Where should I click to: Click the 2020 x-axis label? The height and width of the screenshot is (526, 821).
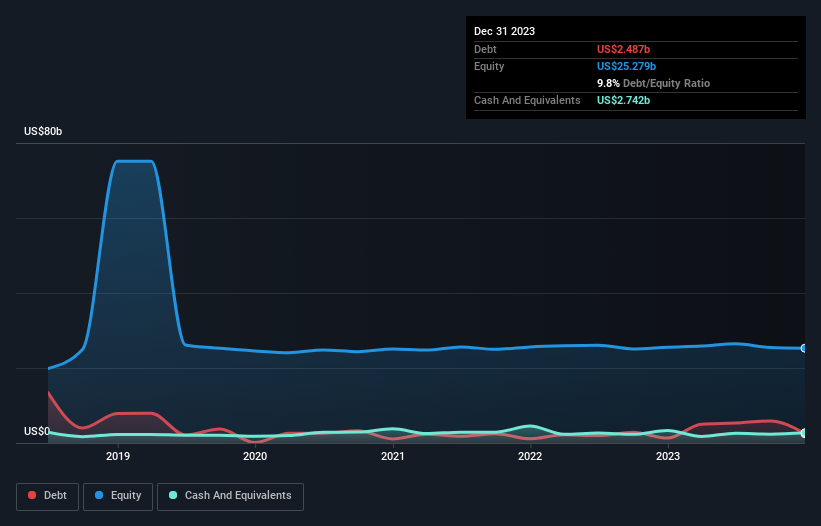[x=255, y=456]
